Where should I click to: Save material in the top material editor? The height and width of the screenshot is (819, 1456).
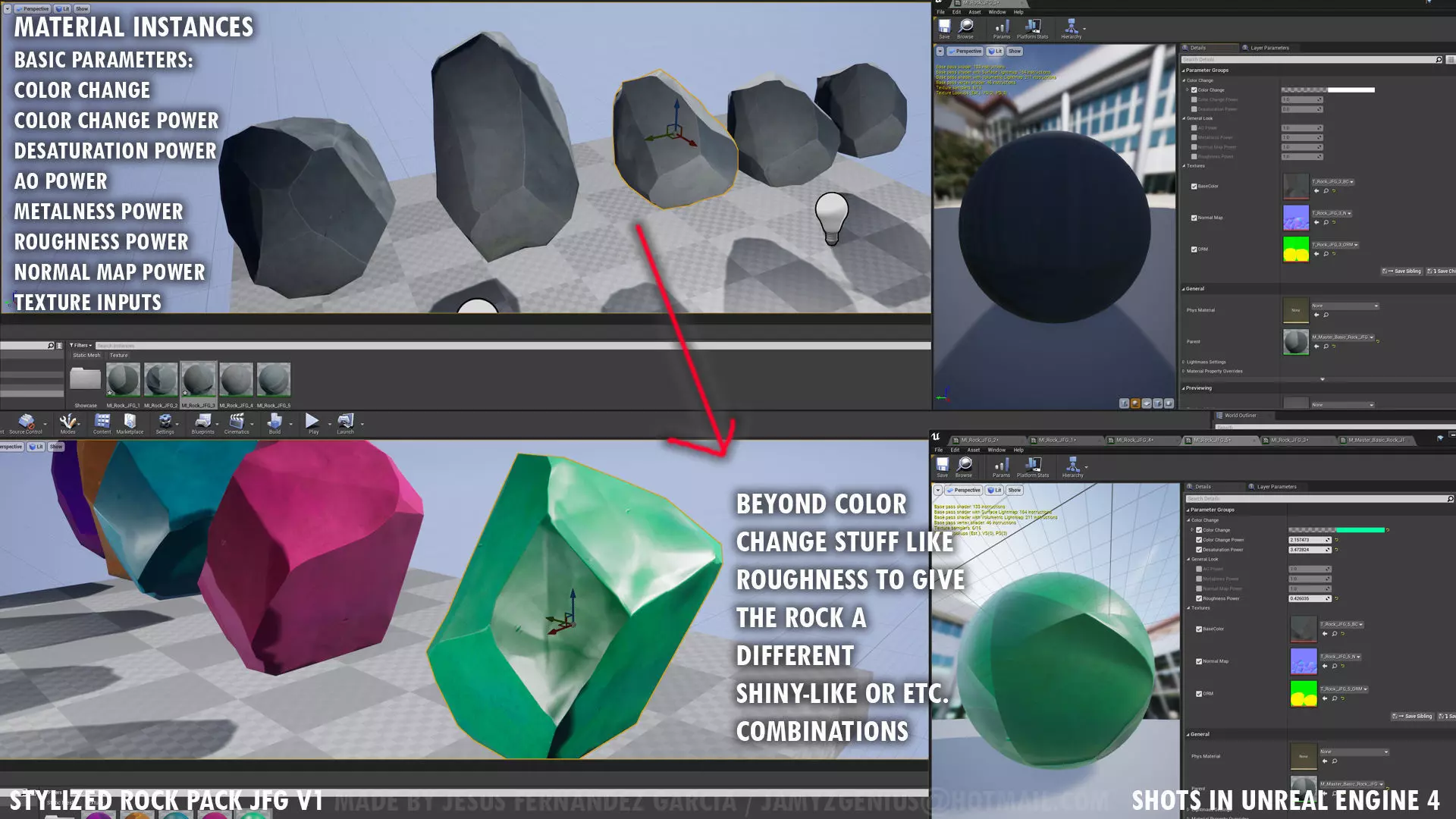point(944,29)
